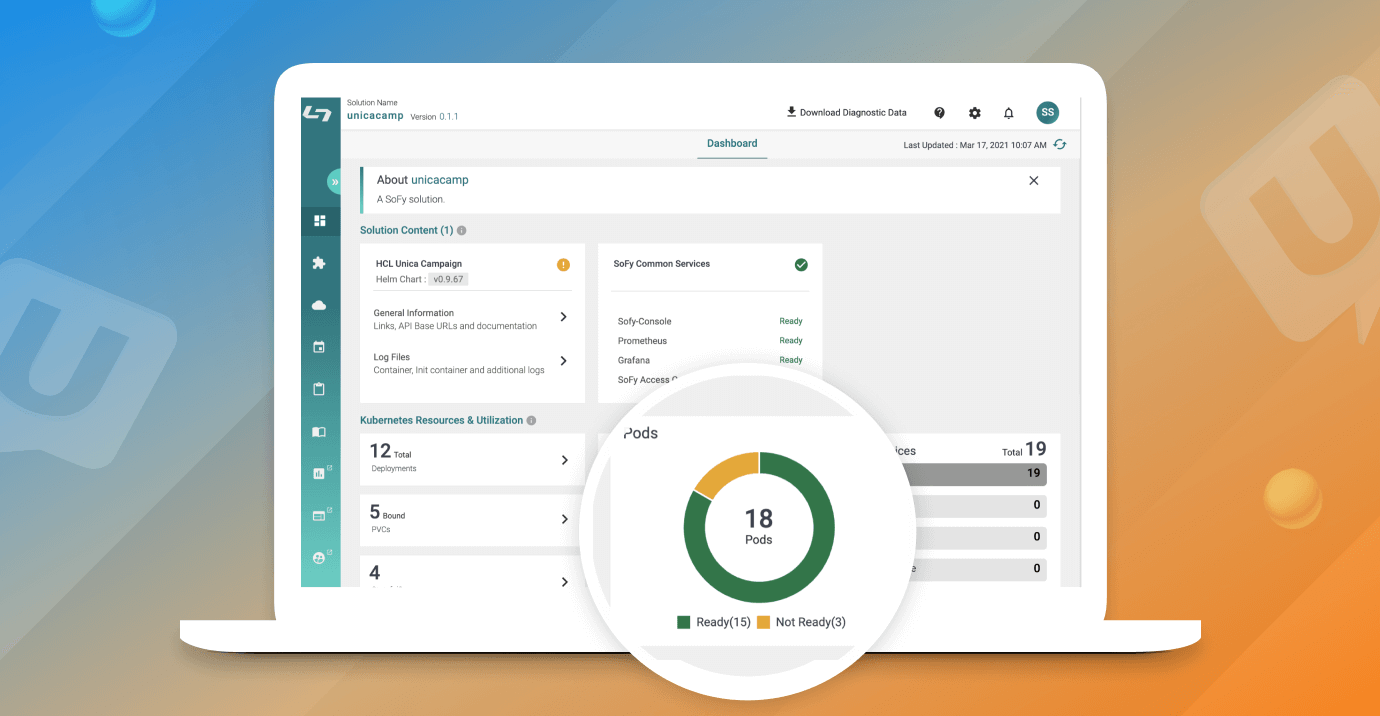The width and height of the screenshot is (1380, 716).
Task: Click the Grafana service name
Action: point(634,360)
